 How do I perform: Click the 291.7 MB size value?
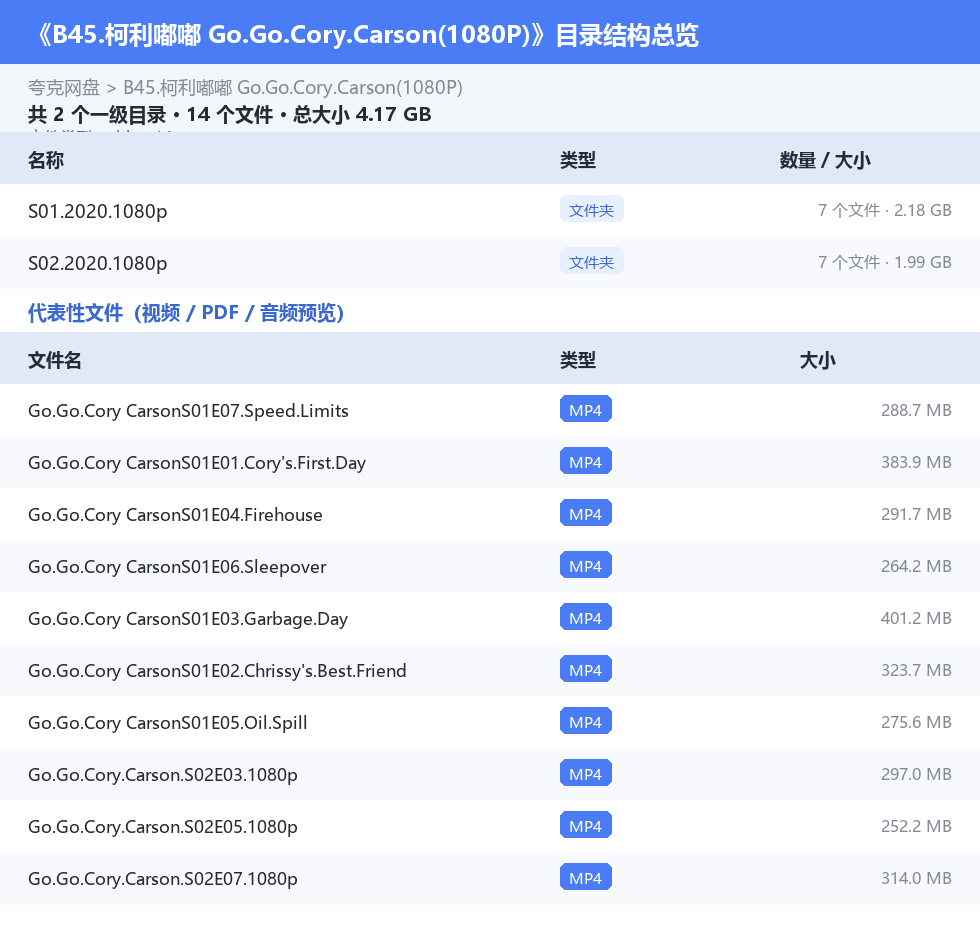[x=916, y=514]
